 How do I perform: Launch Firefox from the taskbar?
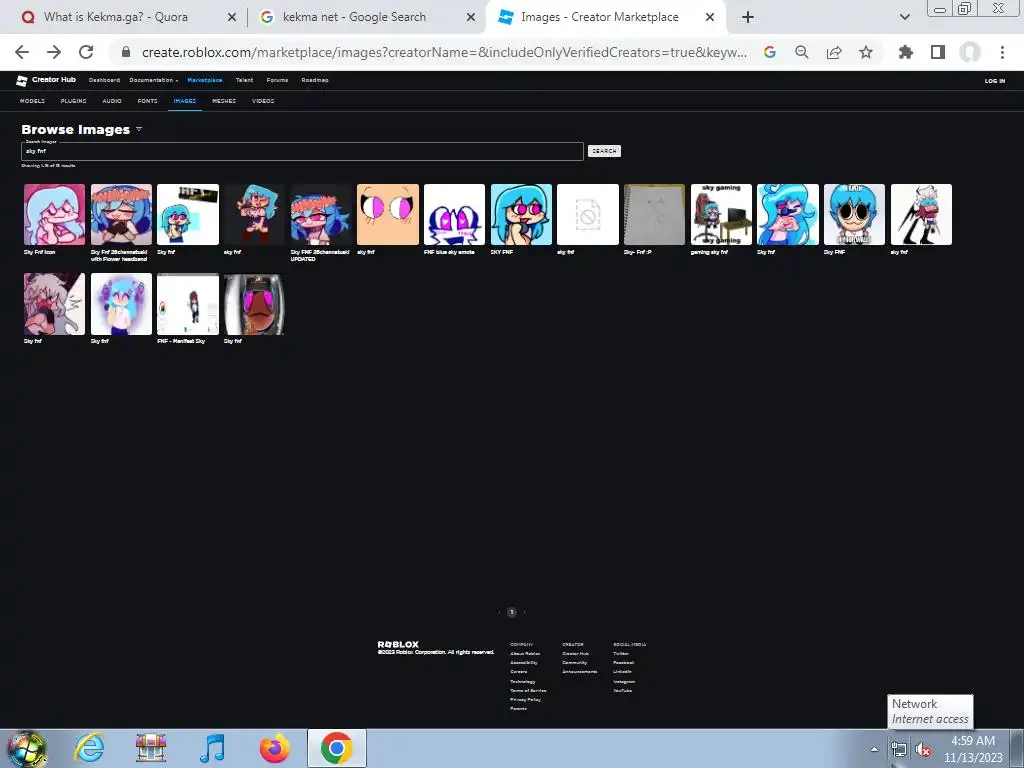(274, 748)
